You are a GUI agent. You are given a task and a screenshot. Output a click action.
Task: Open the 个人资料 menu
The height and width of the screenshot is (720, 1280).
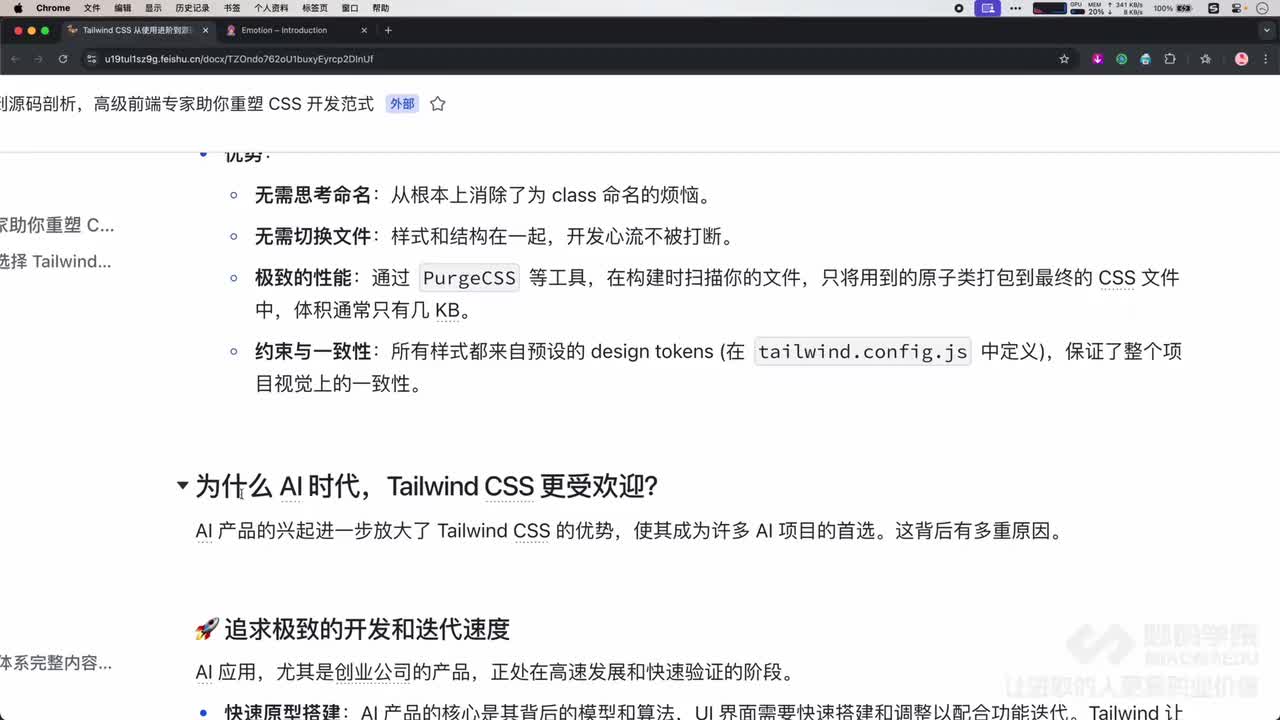[271, 8]
